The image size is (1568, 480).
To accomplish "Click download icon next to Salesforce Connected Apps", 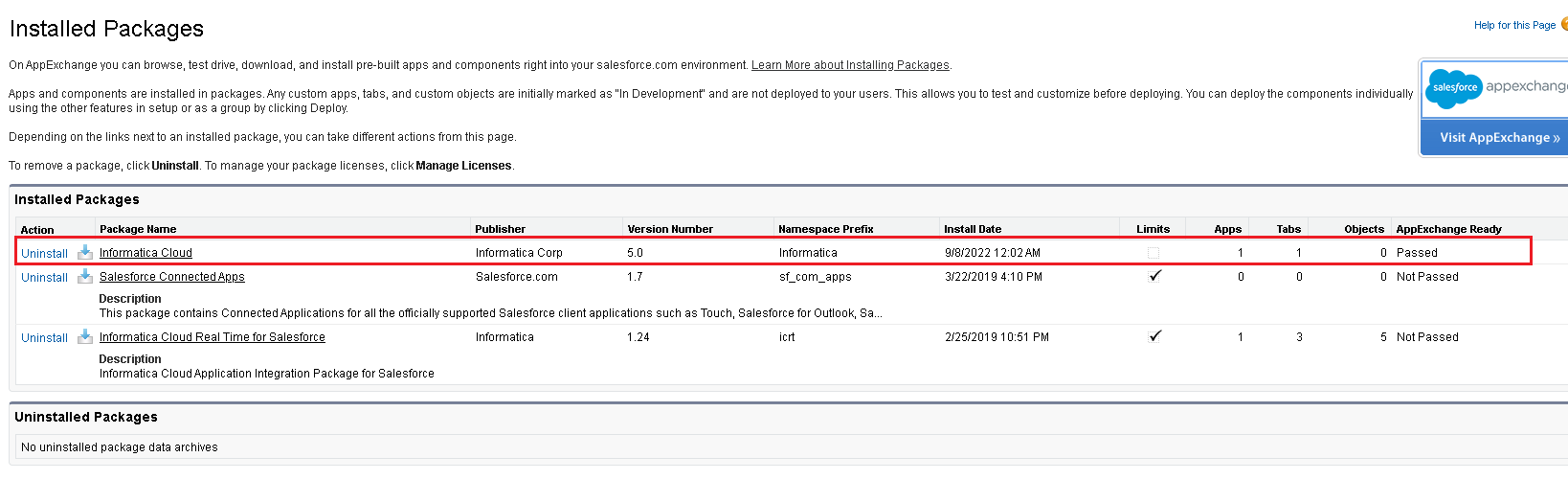I will pos(85,276).
